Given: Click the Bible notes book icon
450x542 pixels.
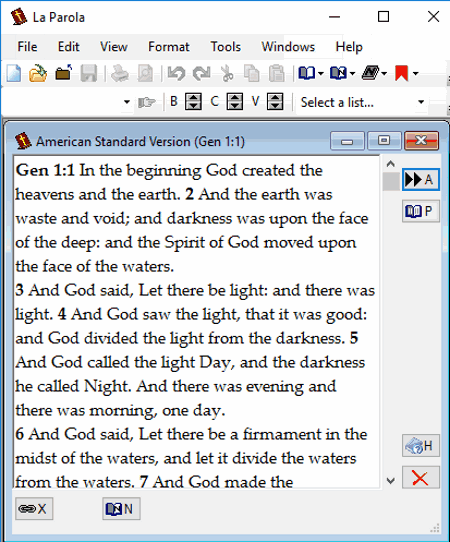Looking at the screenshot, I should (x=338, y=73).
